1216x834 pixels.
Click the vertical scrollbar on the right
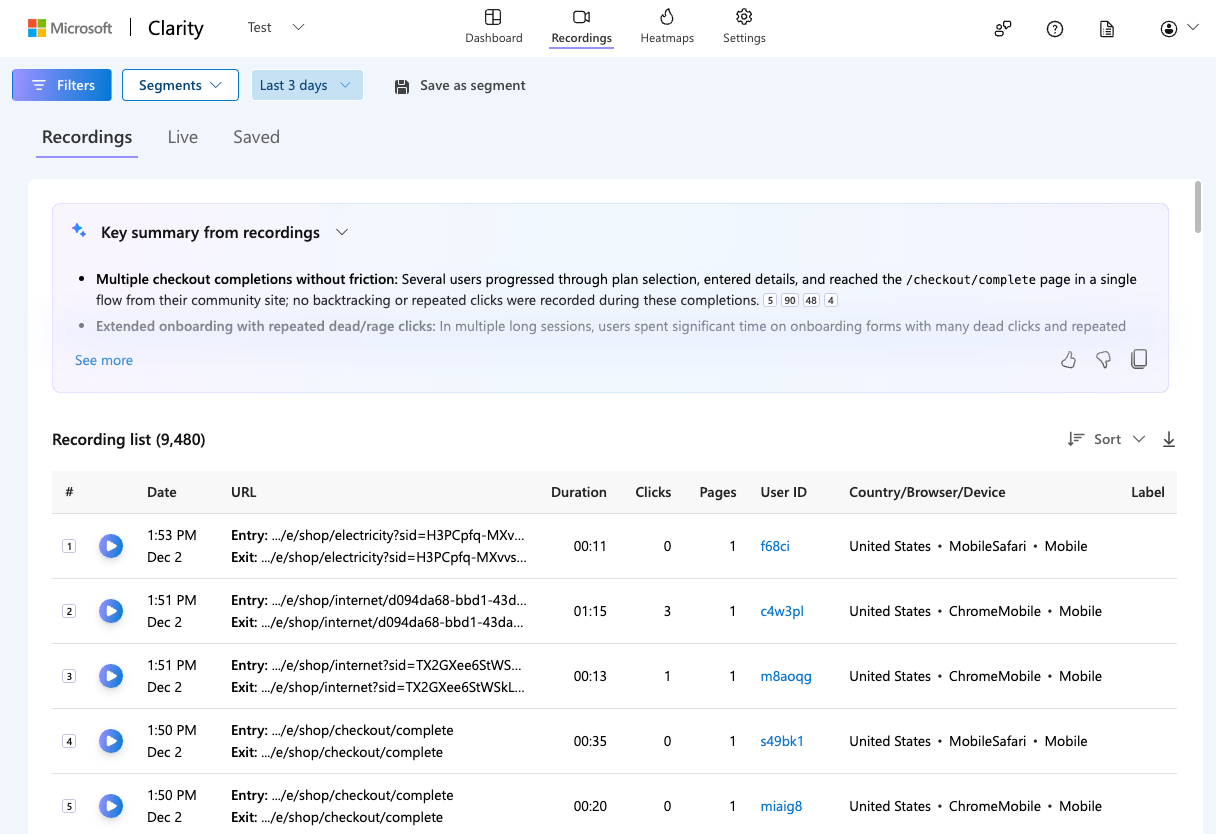click(x=1198, y=207)
